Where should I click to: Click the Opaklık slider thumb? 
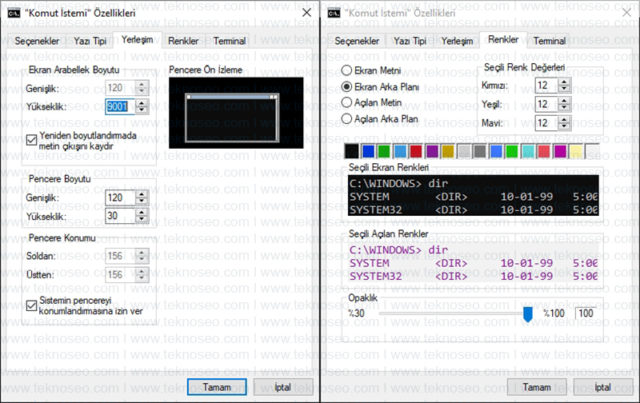point(528,314)
